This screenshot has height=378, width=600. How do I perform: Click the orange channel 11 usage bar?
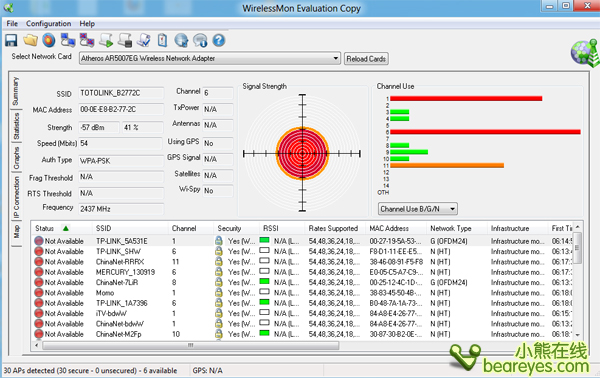pos(447,165)
